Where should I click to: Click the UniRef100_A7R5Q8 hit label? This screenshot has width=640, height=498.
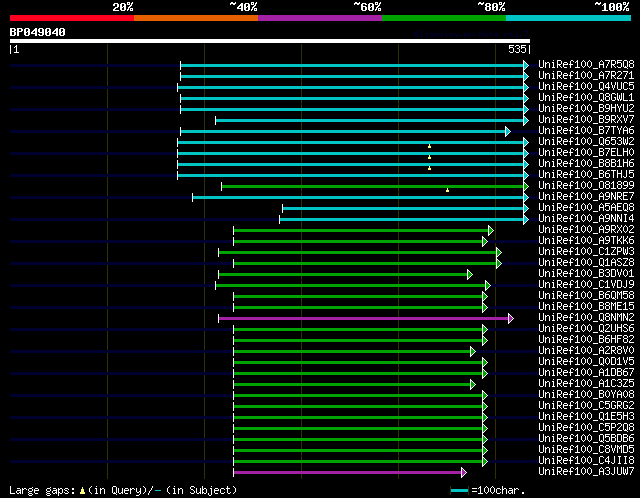(586, 64)
